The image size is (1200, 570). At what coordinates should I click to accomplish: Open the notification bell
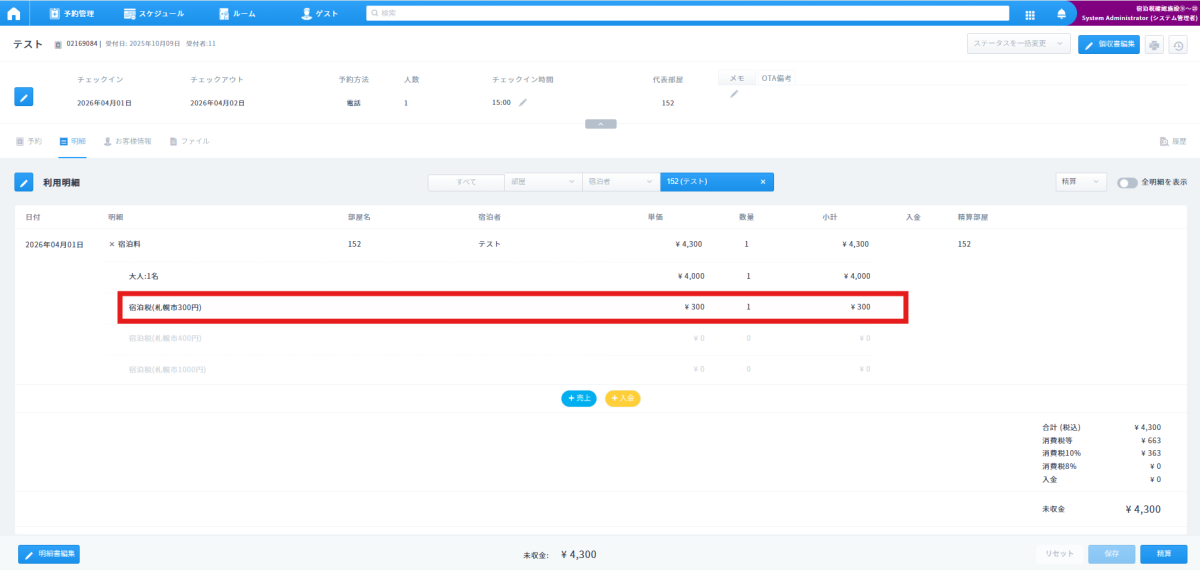tap(1061, 14)
